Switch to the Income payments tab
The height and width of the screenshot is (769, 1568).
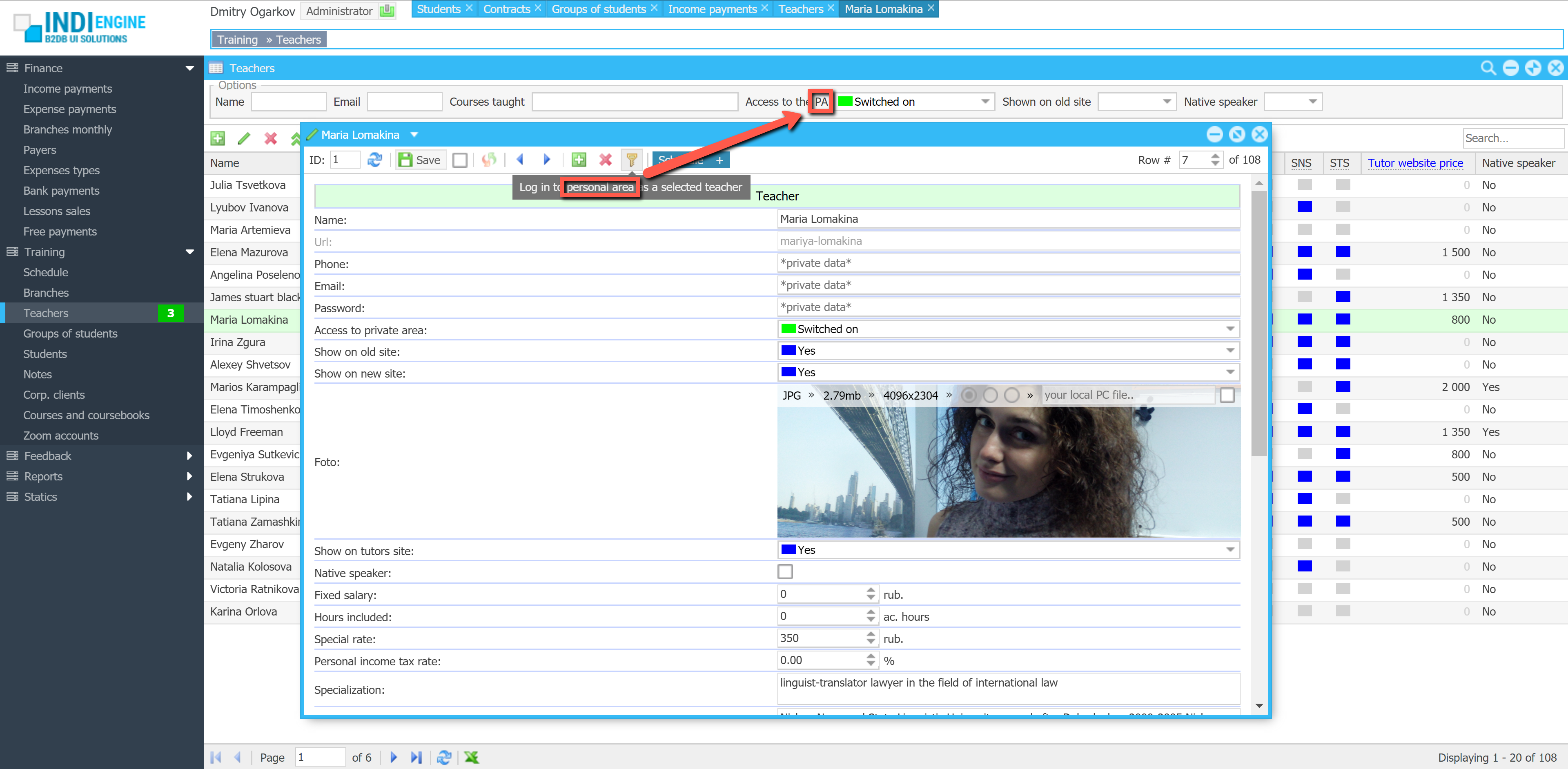point(712,9)
